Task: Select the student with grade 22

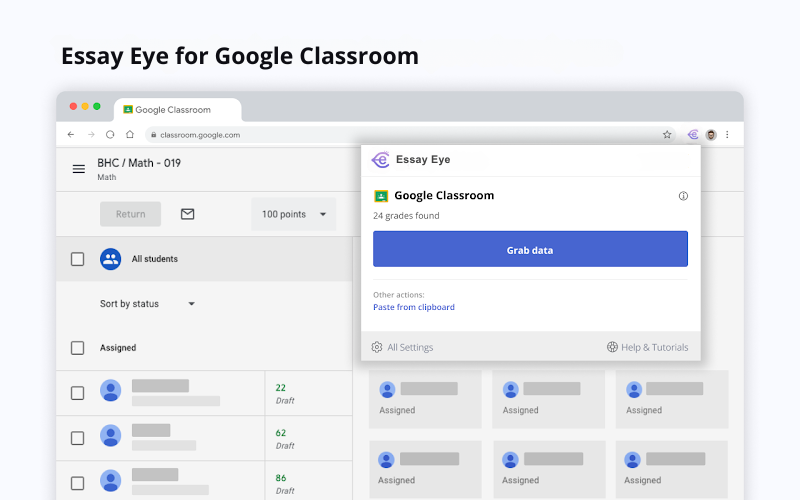Action: (x=78, y=393)
